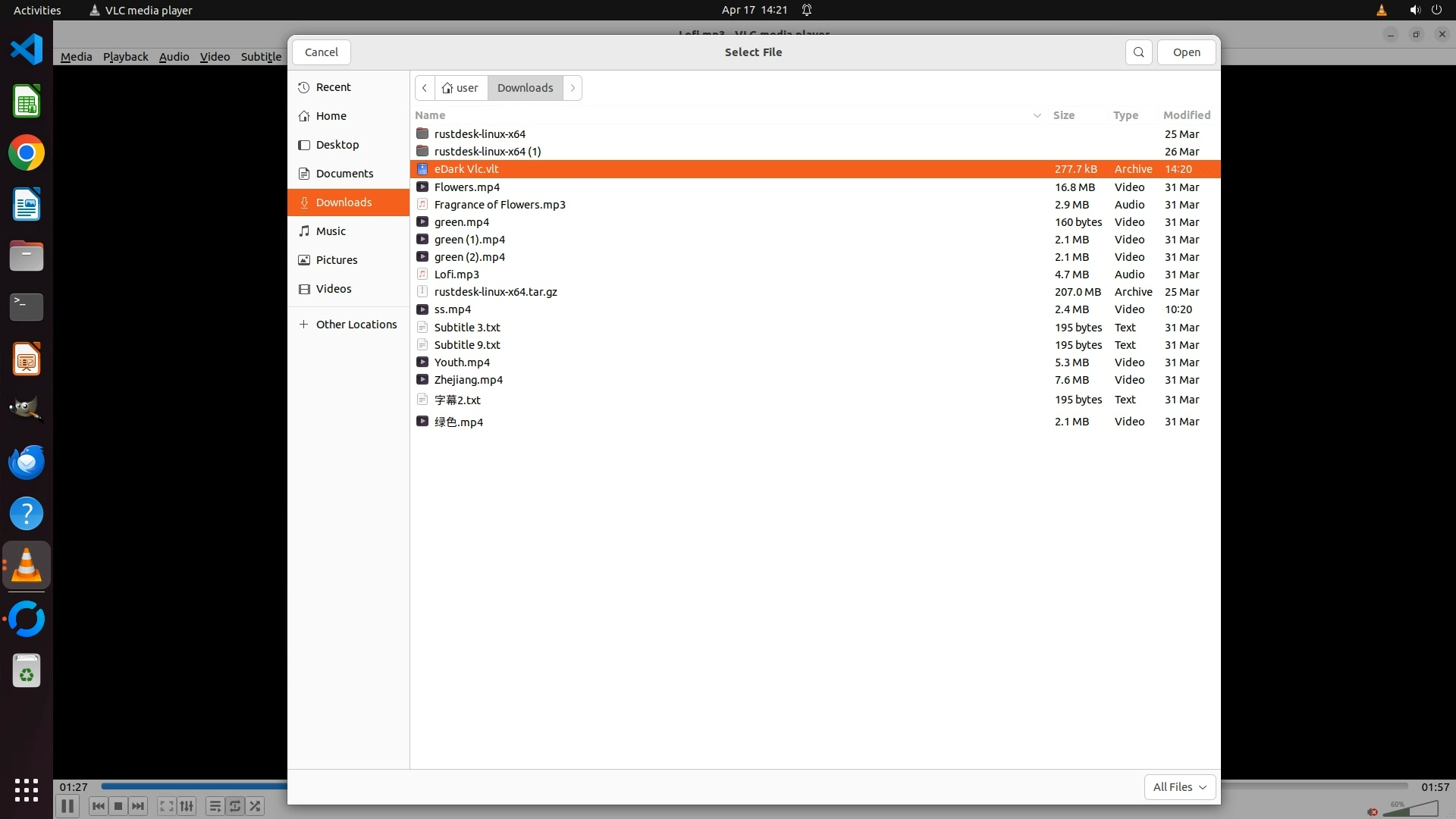Viewport: 1456px width, 819px height.
Task: Select the Videos sidebar location
Action: [333, 289]
